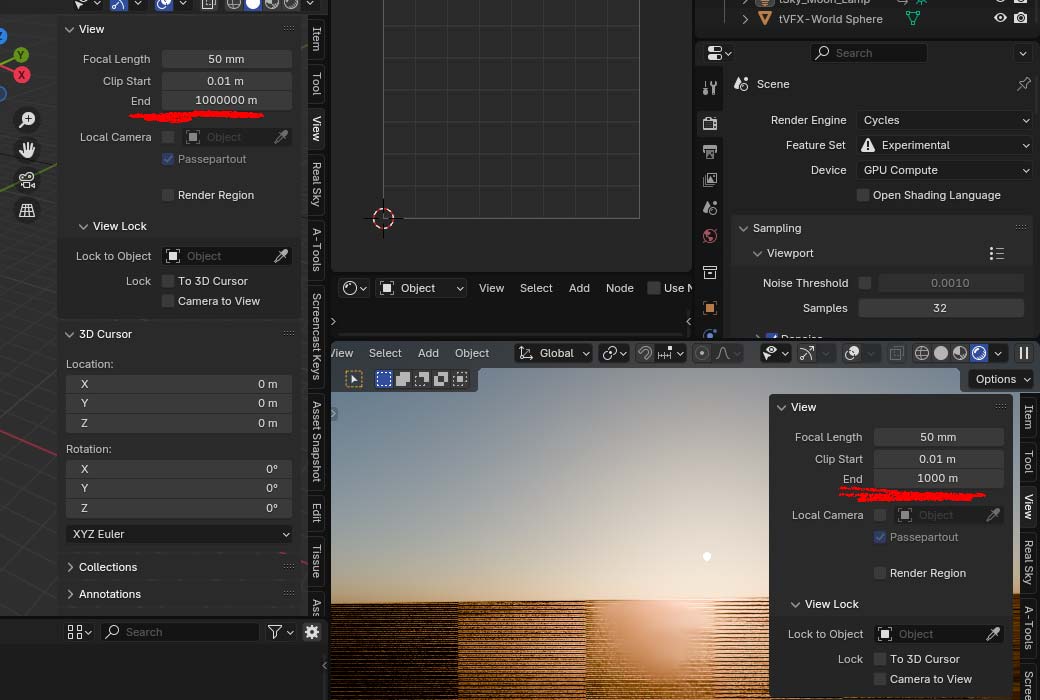This screenshot has width=1040, height=700.
Task: Open the Render Engine Cycles dropdown
Action: [x=945, y=120]
